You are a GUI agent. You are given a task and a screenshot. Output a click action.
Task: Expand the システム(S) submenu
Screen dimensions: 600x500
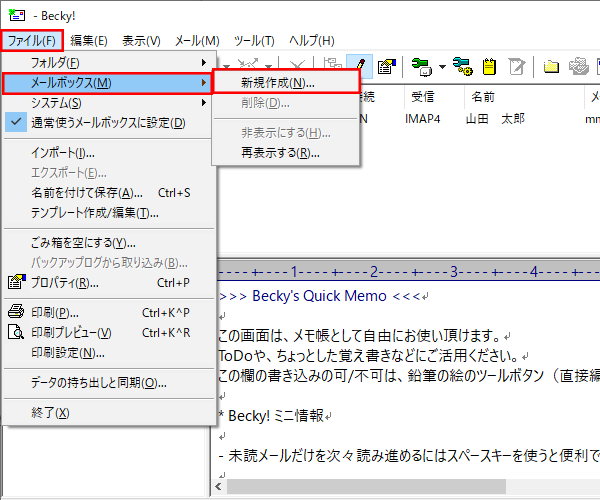[108, 103]
